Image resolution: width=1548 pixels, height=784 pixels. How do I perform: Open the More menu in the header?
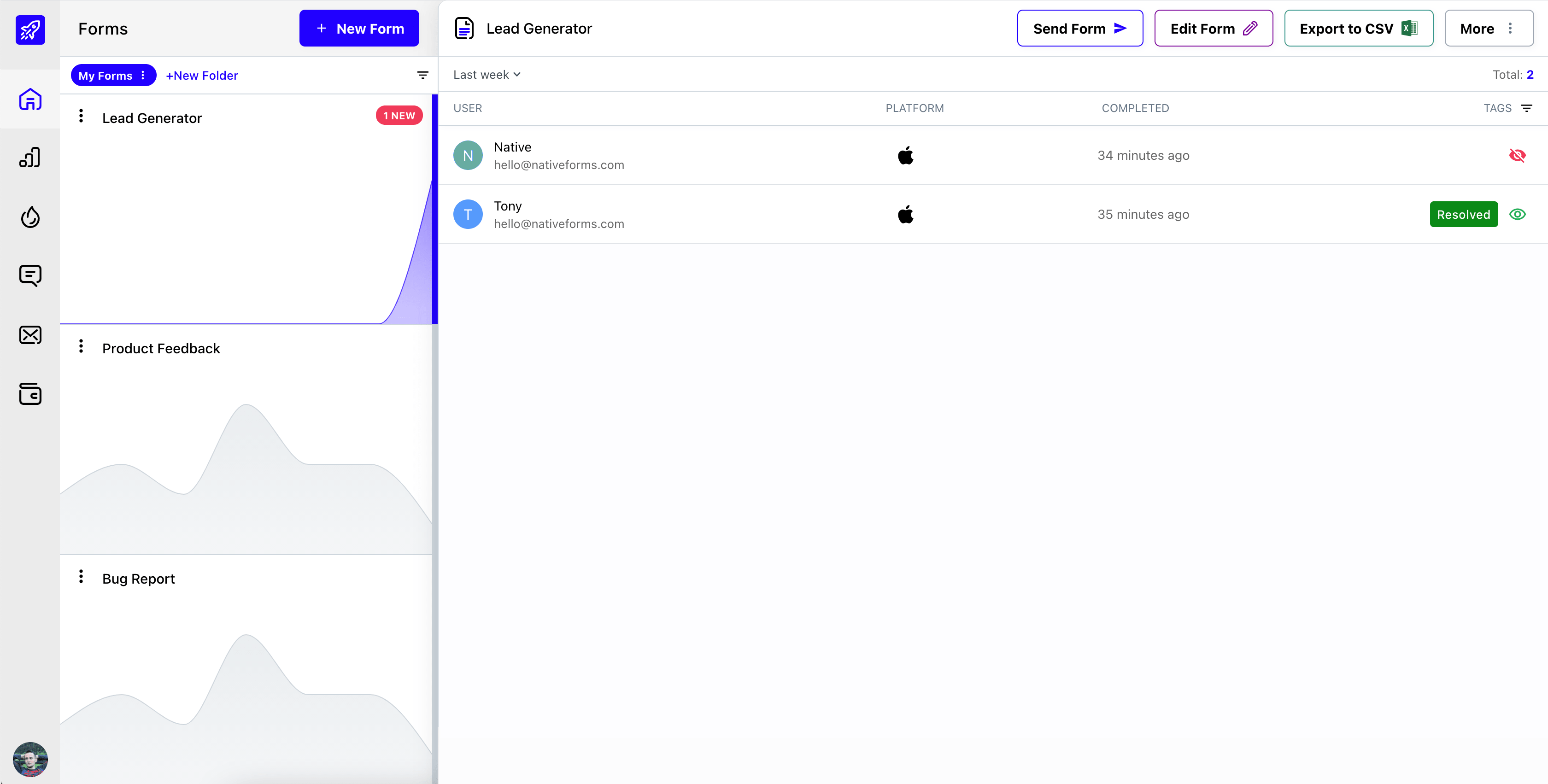1489,28
